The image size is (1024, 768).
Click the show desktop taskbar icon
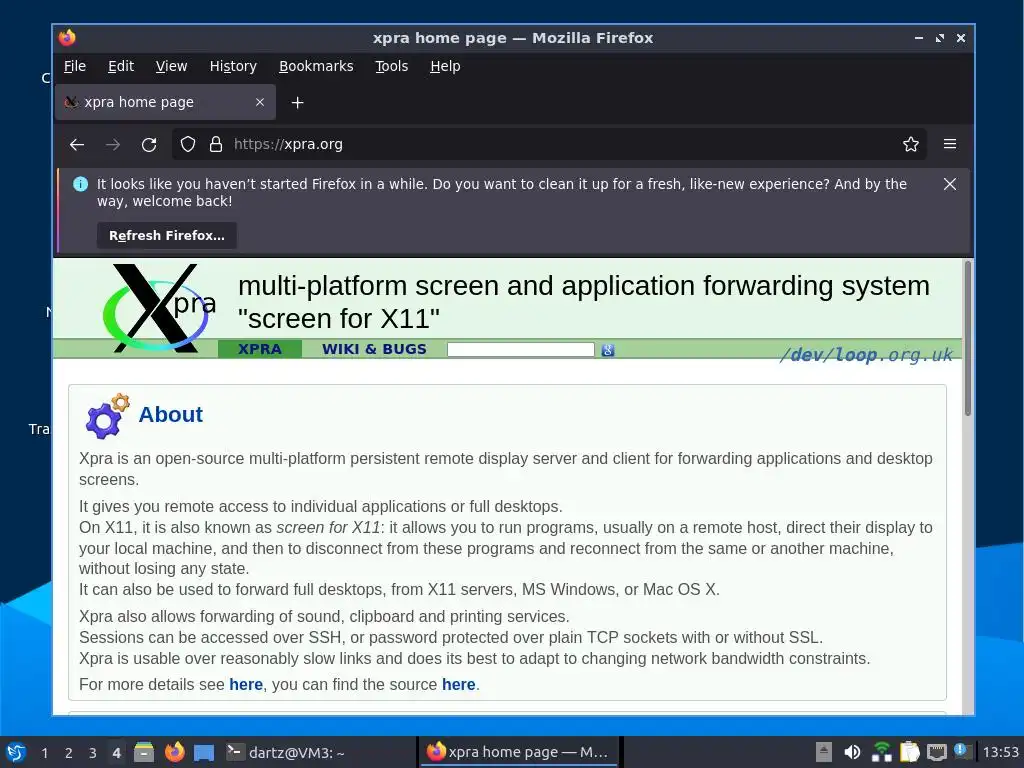pos(204,753)
